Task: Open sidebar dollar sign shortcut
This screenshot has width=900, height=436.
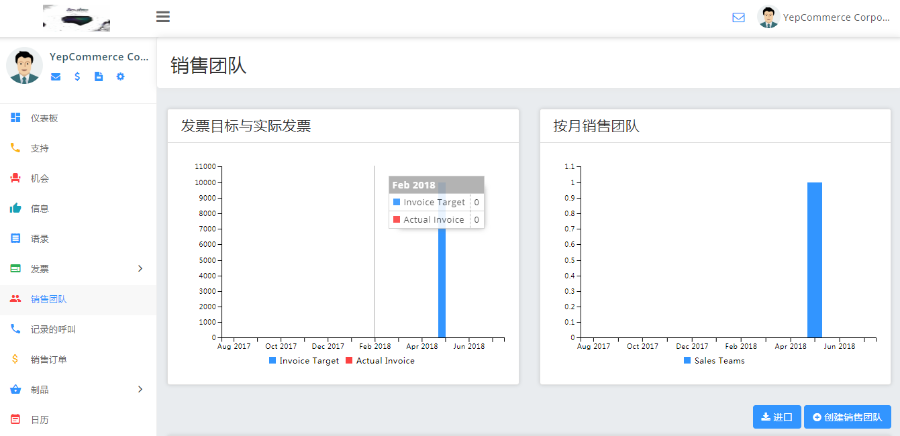Action: [x=77, y=76]
